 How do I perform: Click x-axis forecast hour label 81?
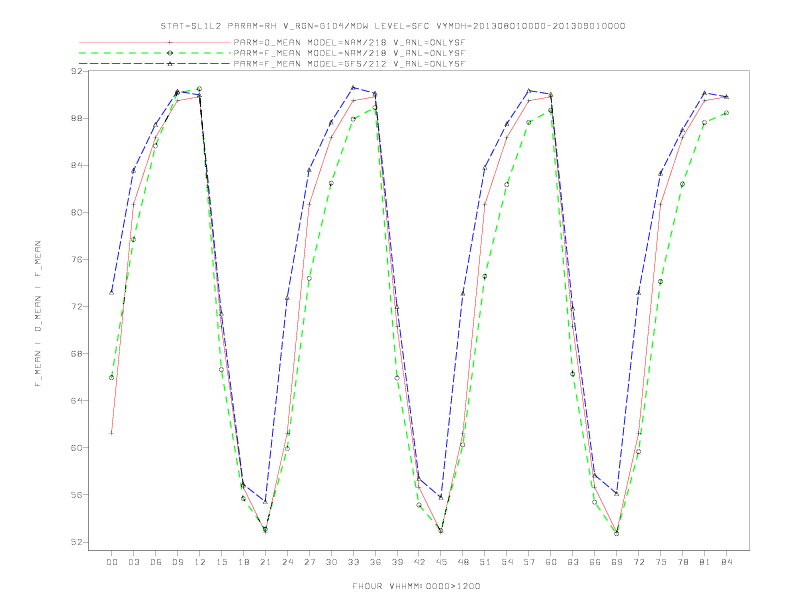click(x=705, y=562)
